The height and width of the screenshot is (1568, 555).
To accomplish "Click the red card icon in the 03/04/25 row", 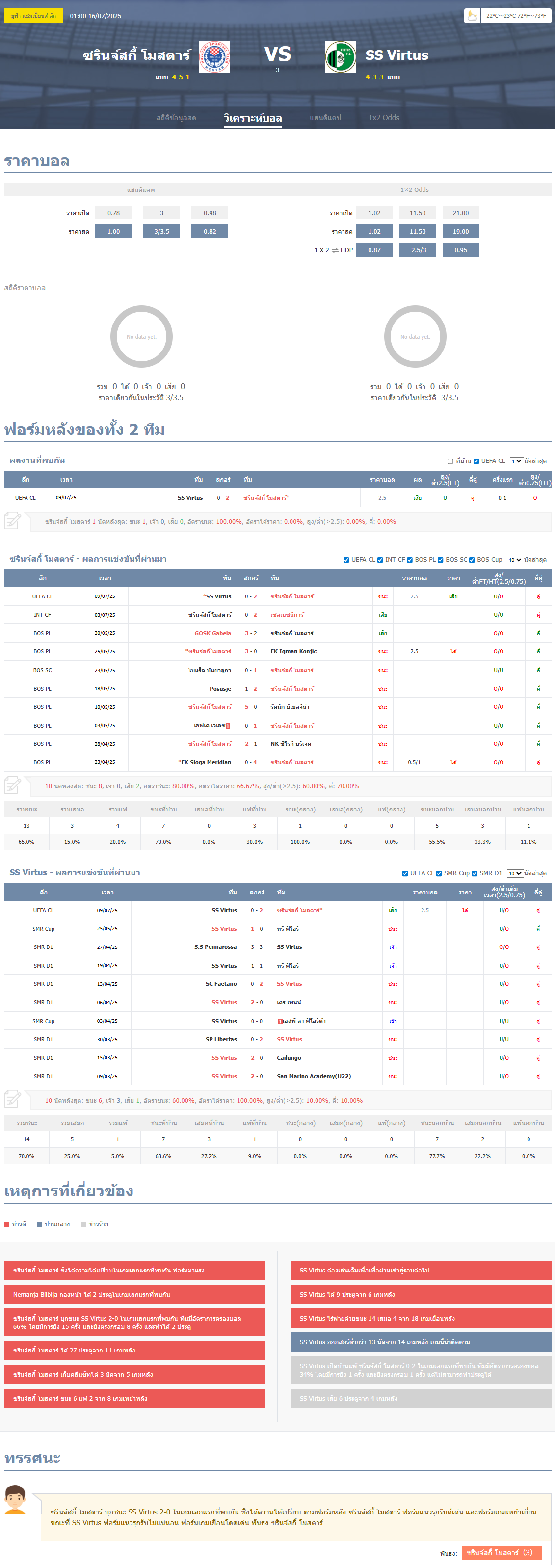I will pos(279,1021).
